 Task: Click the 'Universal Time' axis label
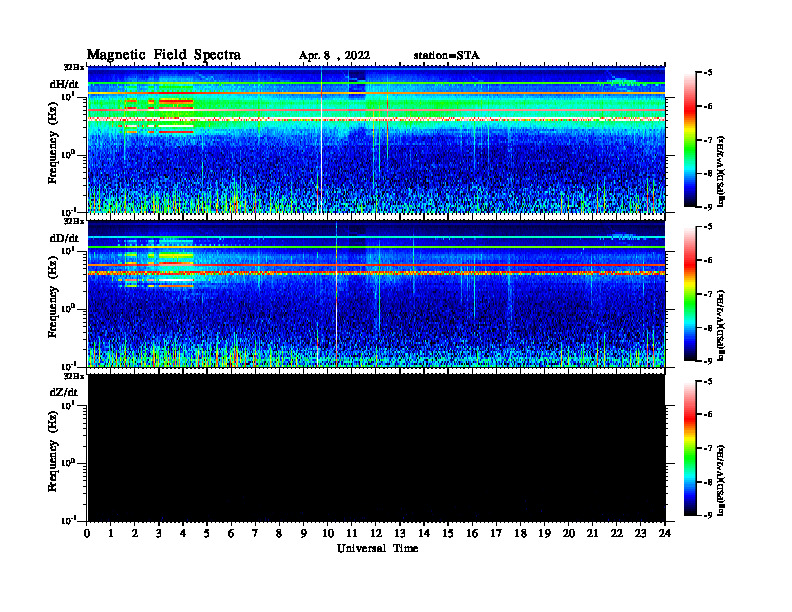377,548
